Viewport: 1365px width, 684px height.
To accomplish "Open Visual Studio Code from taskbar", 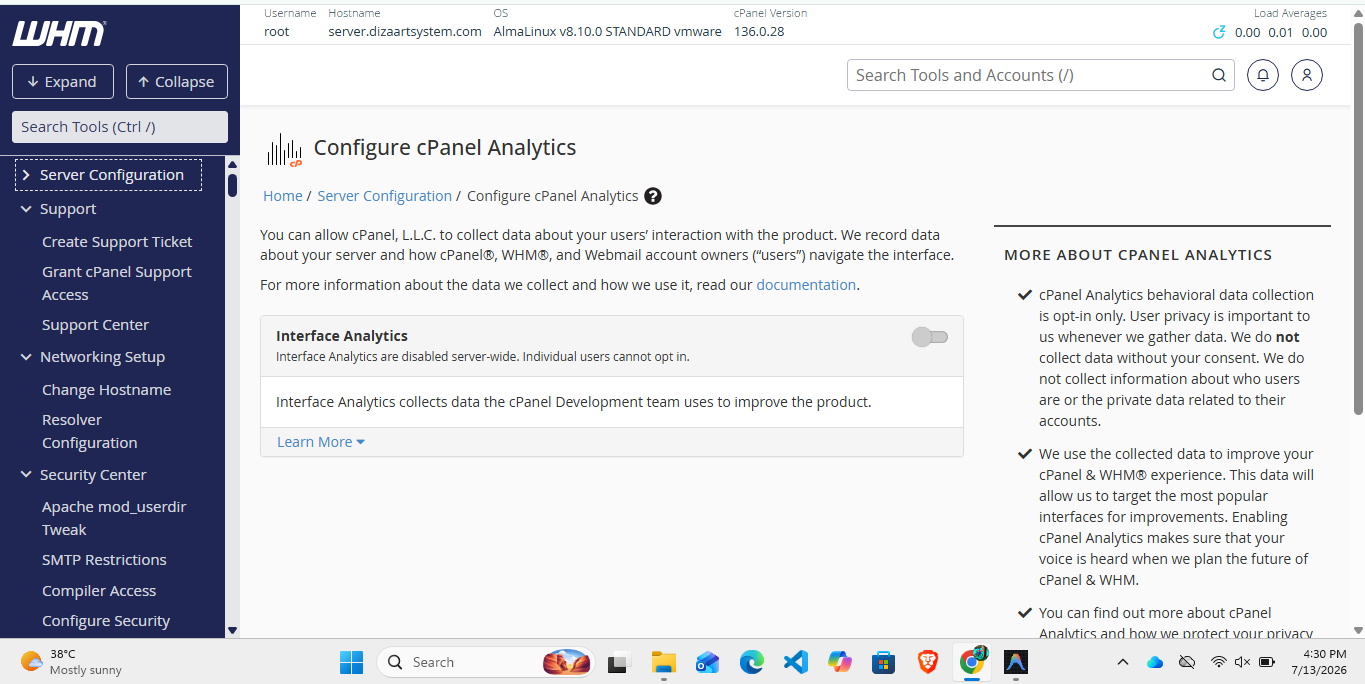I will pos(796,662).
